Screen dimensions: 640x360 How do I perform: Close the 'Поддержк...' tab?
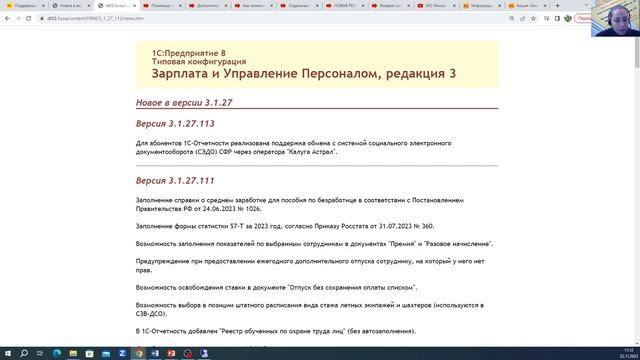[x=43, y=6]
